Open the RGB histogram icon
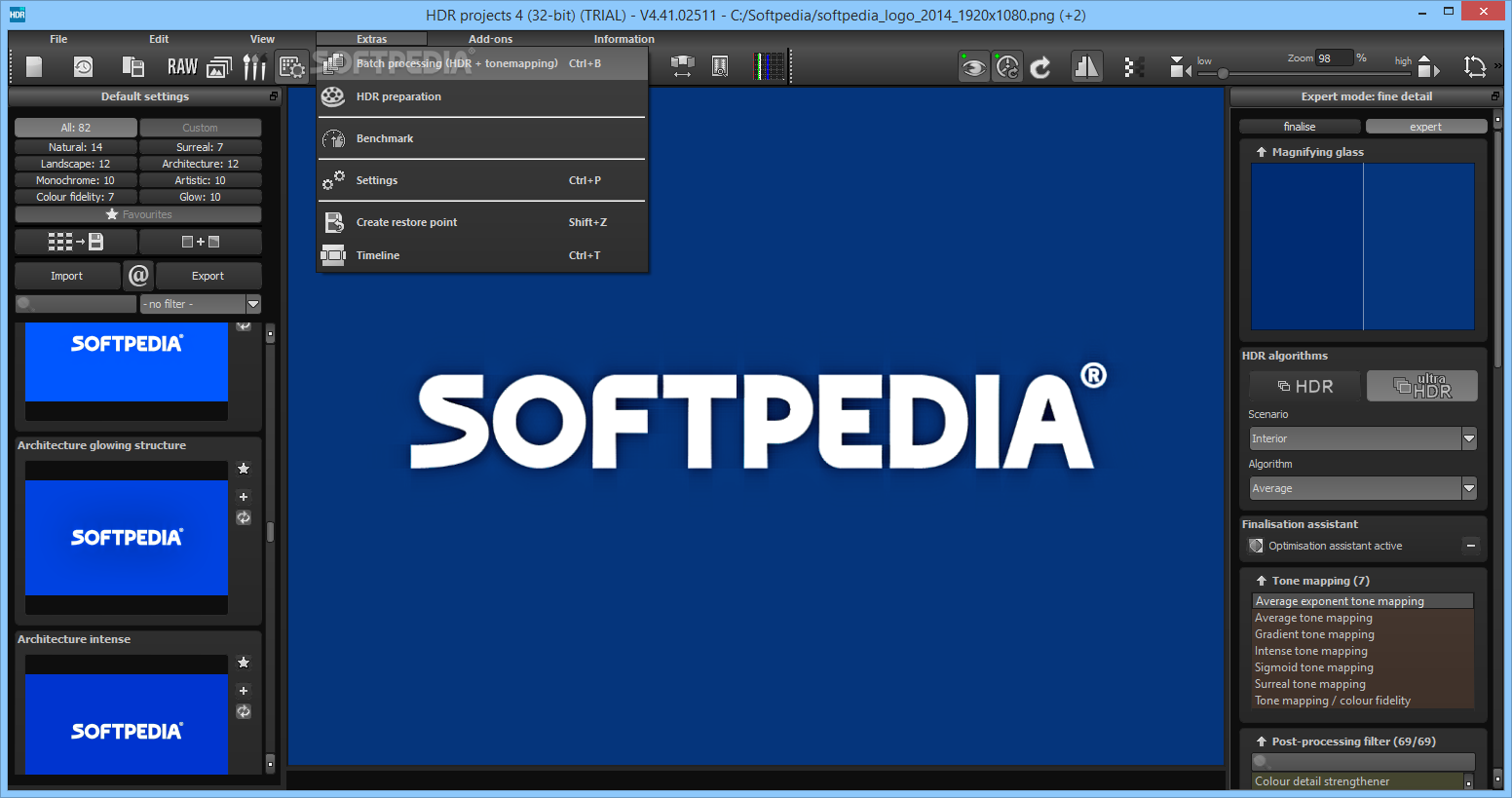 (771, 66)
